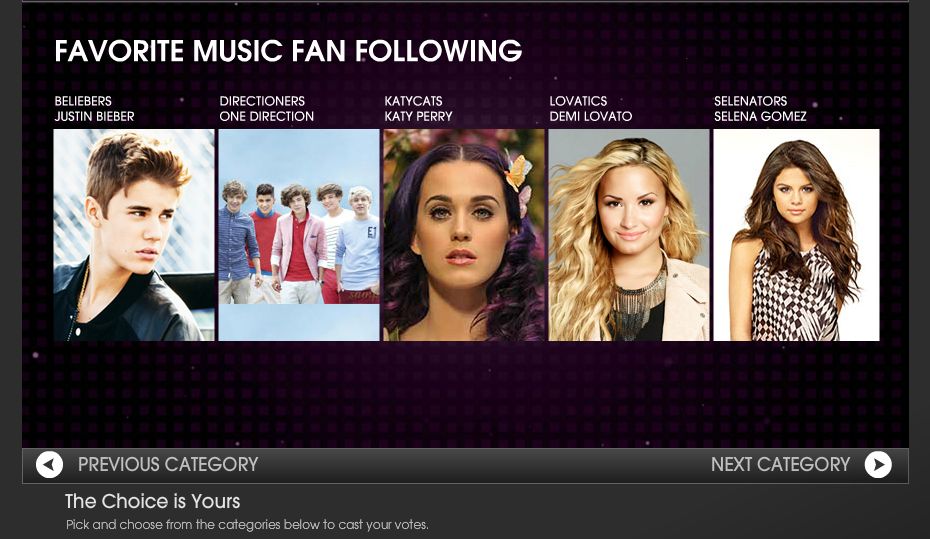Vote by clicking Selena Gomez photo

tap(797, 235)
